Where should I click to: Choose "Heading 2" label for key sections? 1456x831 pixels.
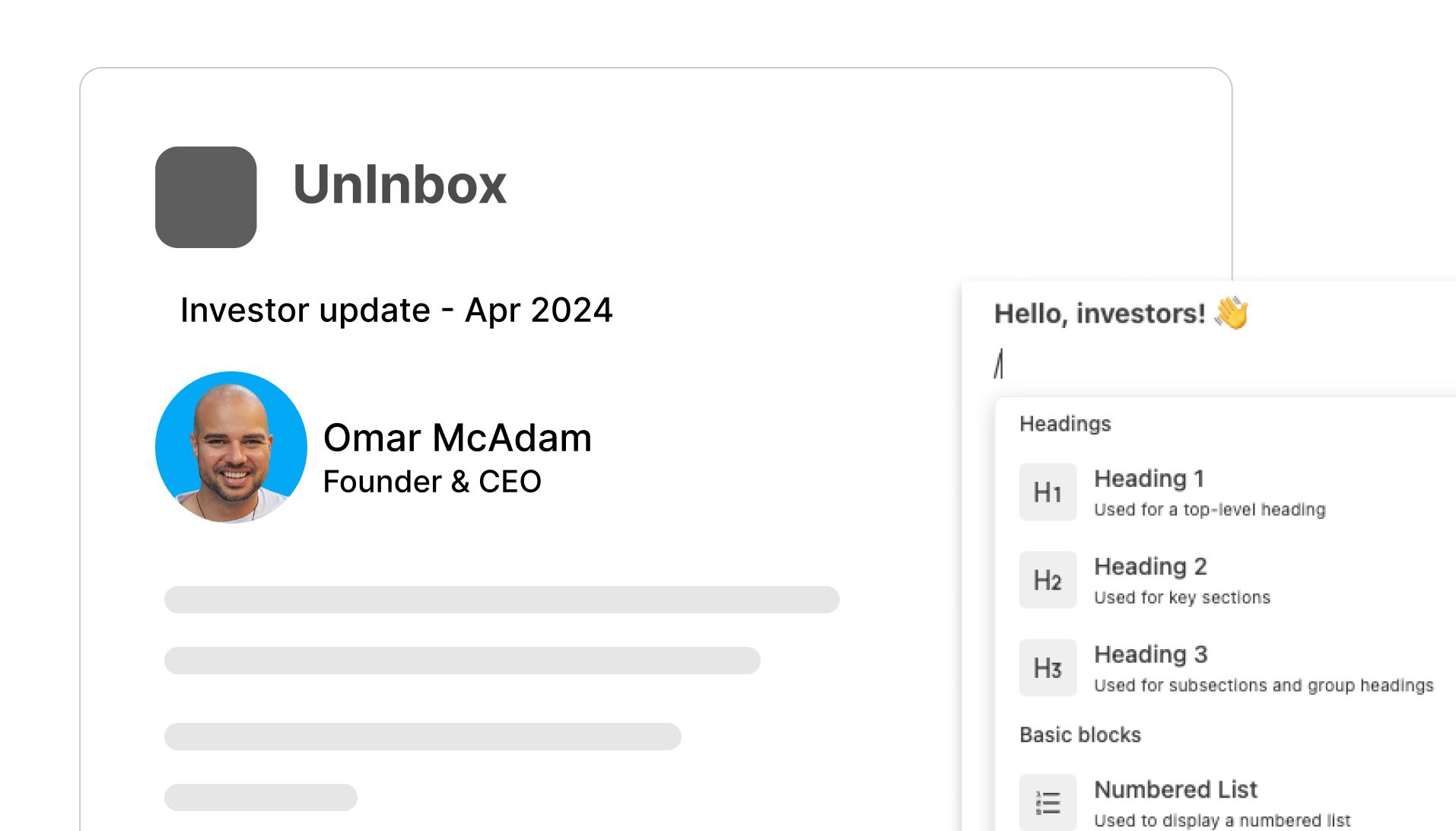tap(1150, 567)
